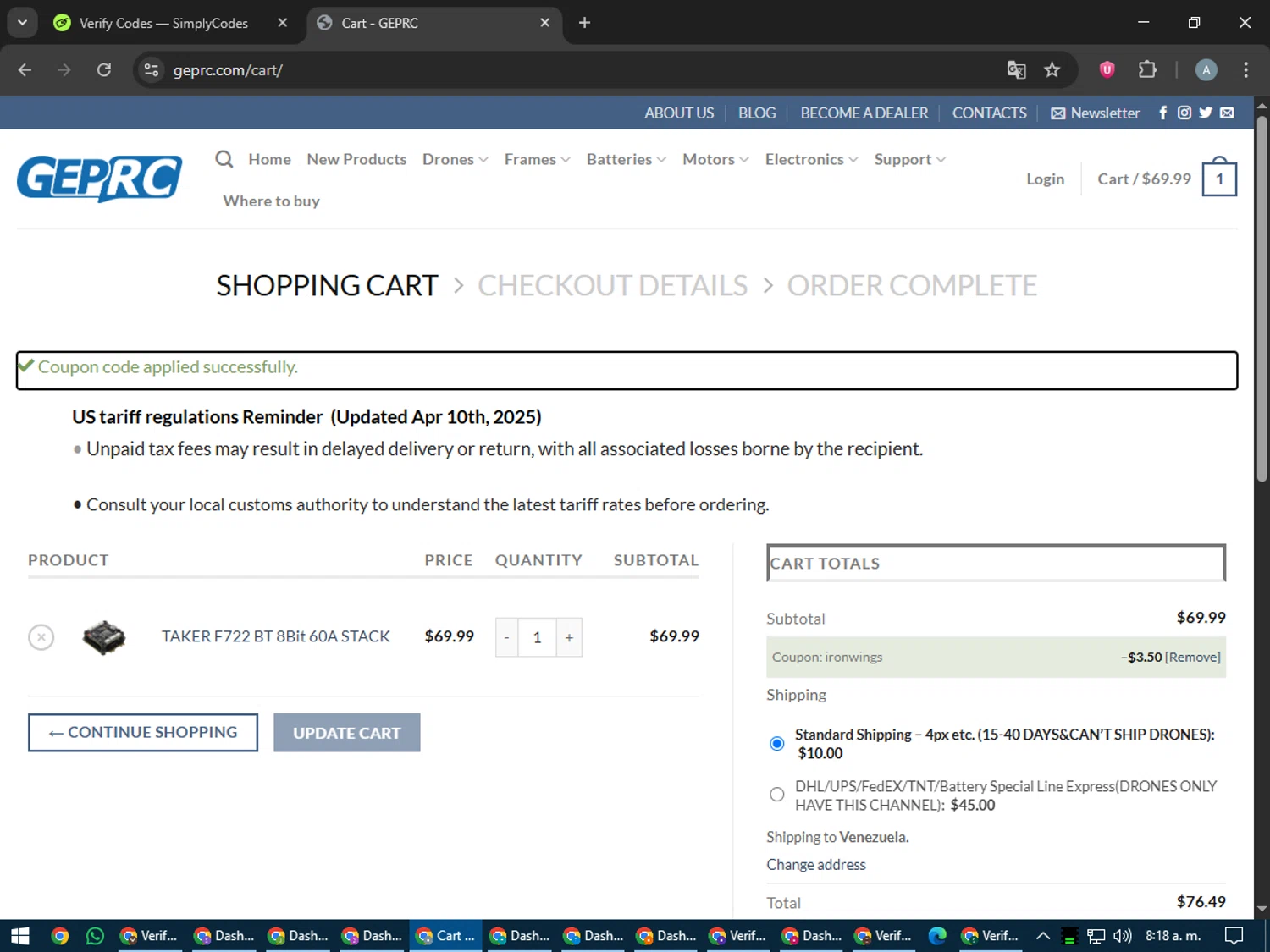This screenshot has width=1270, height=952.
Task: Open Windows Start menu
Action: click(19, 935)
